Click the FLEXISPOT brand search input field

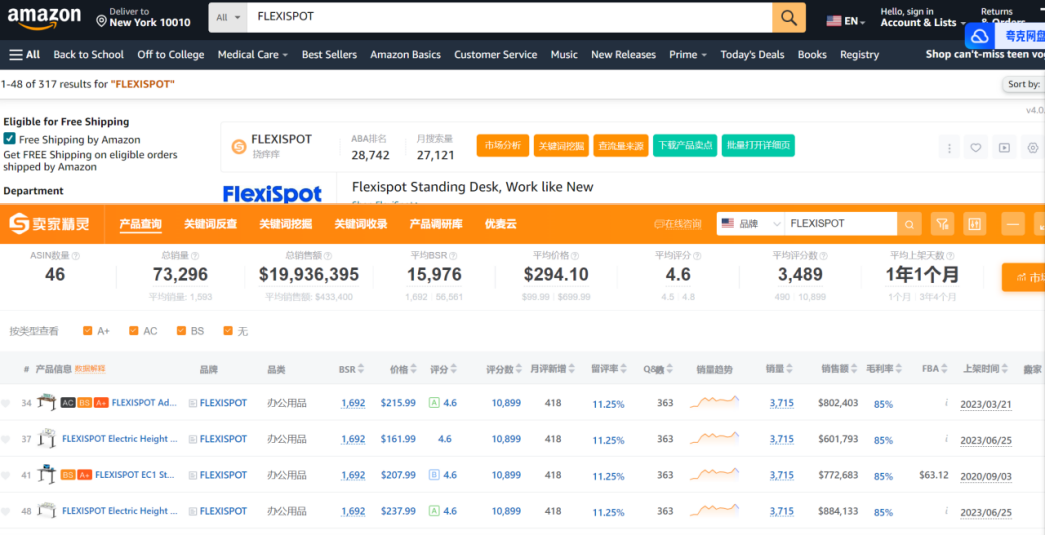click(838, 224)
